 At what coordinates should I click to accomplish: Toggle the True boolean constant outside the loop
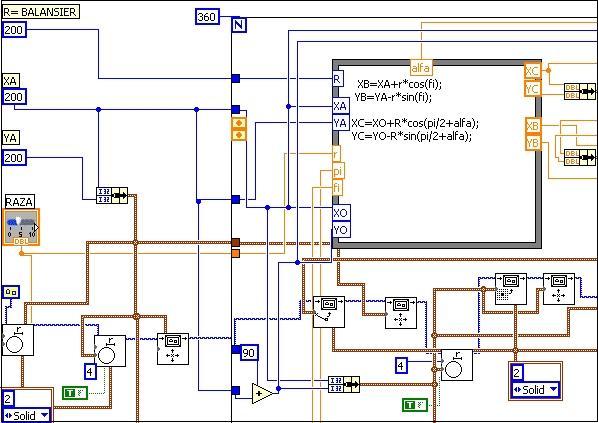[75, 393]
